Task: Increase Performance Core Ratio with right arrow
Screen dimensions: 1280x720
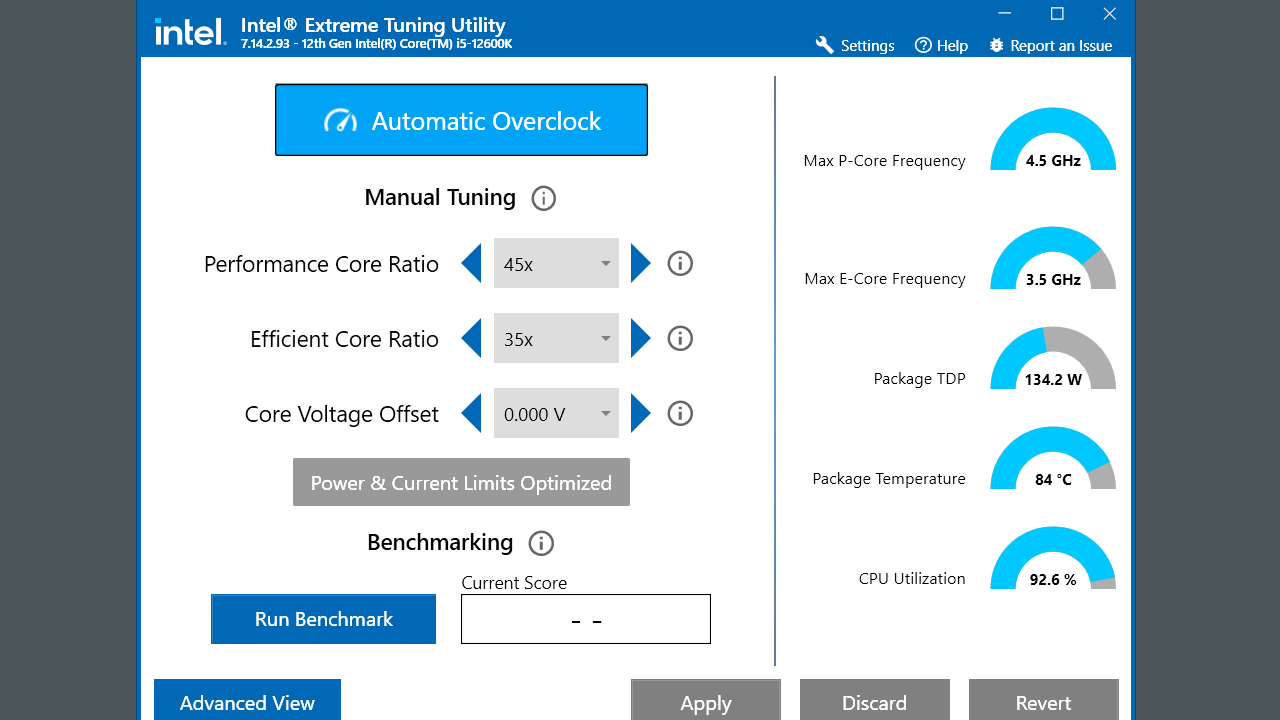Action: (641, 264)
